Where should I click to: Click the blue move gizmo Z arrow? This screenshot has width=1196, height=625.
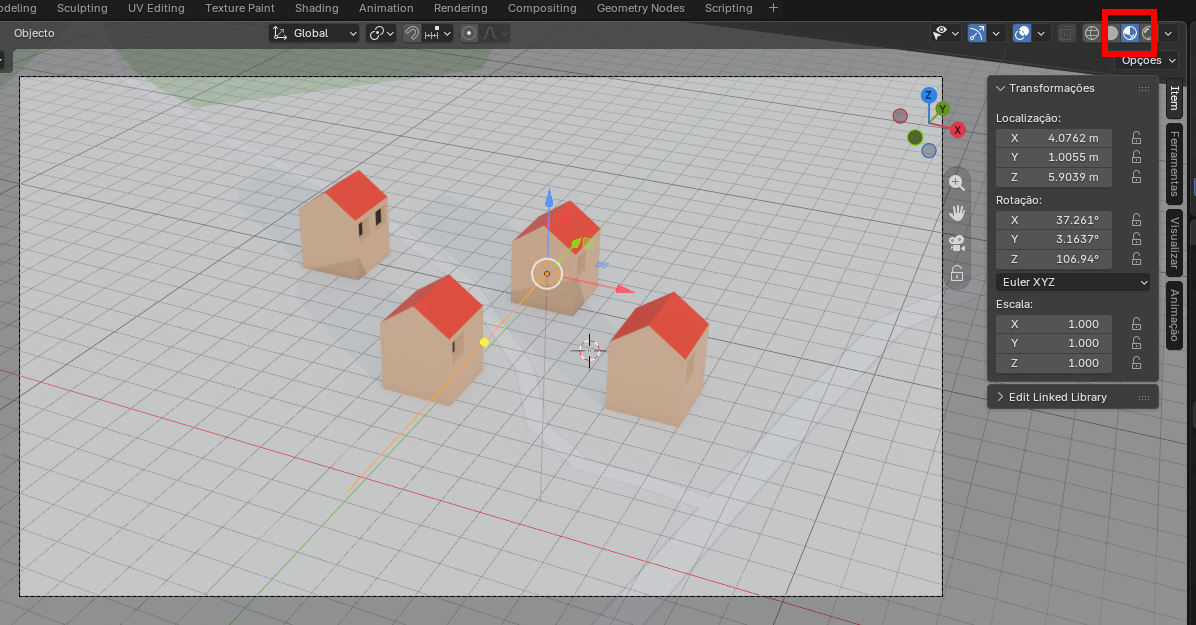(548, 198)
